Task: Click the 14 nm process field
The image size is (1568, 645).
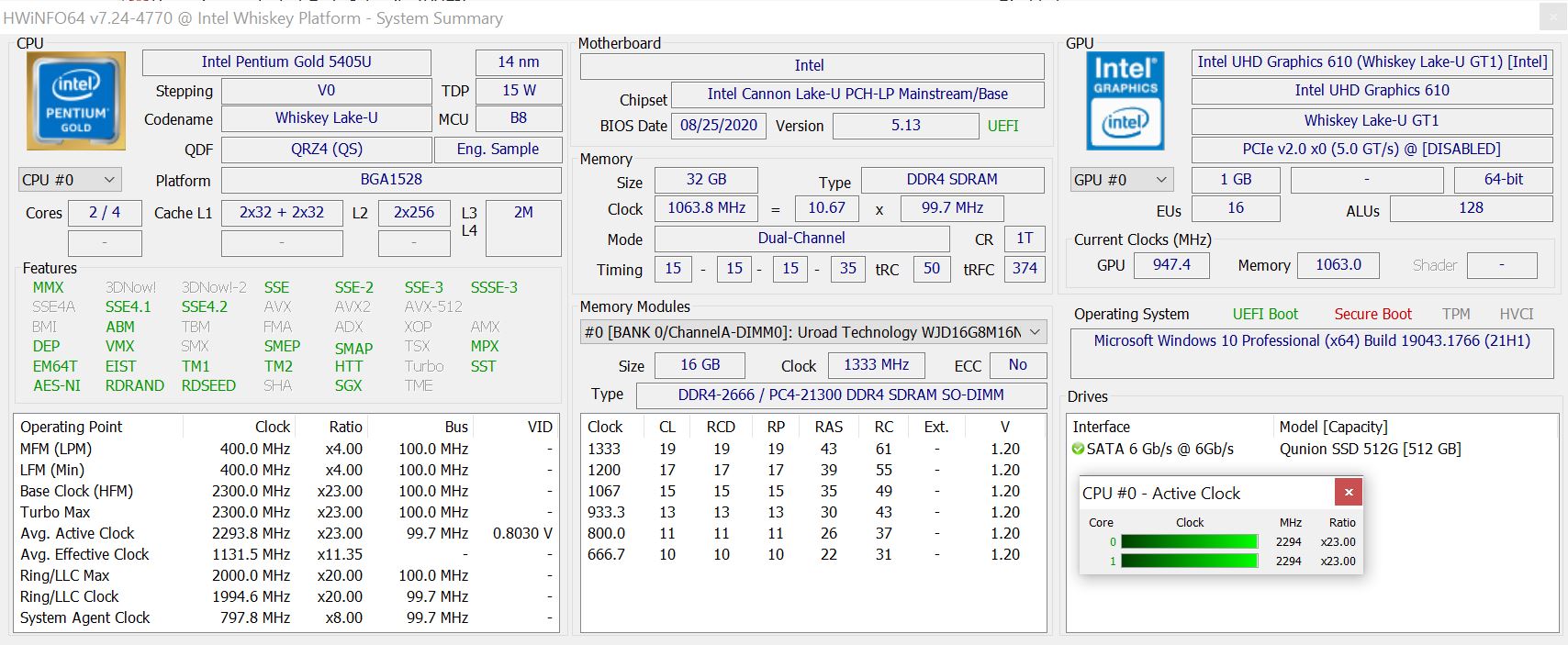Action: click(x=519, y=61)
